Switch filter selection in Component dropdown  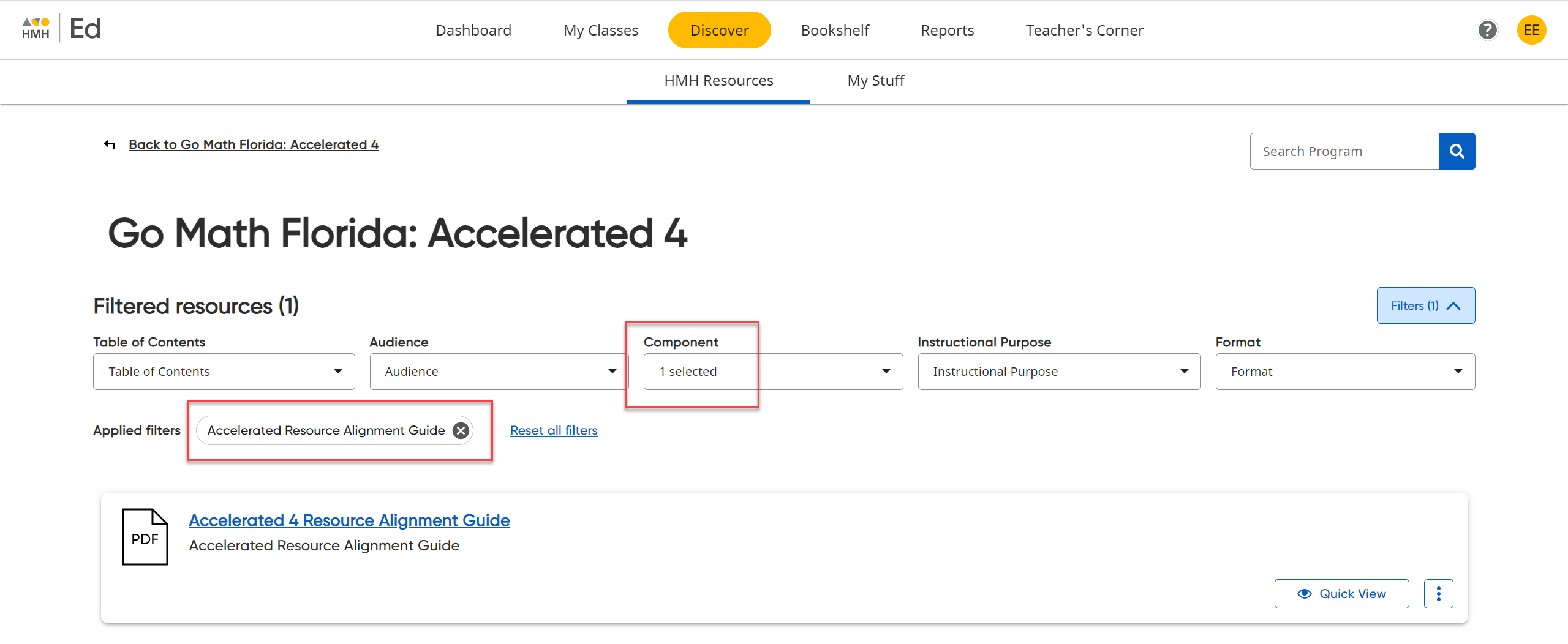point(772,371)
